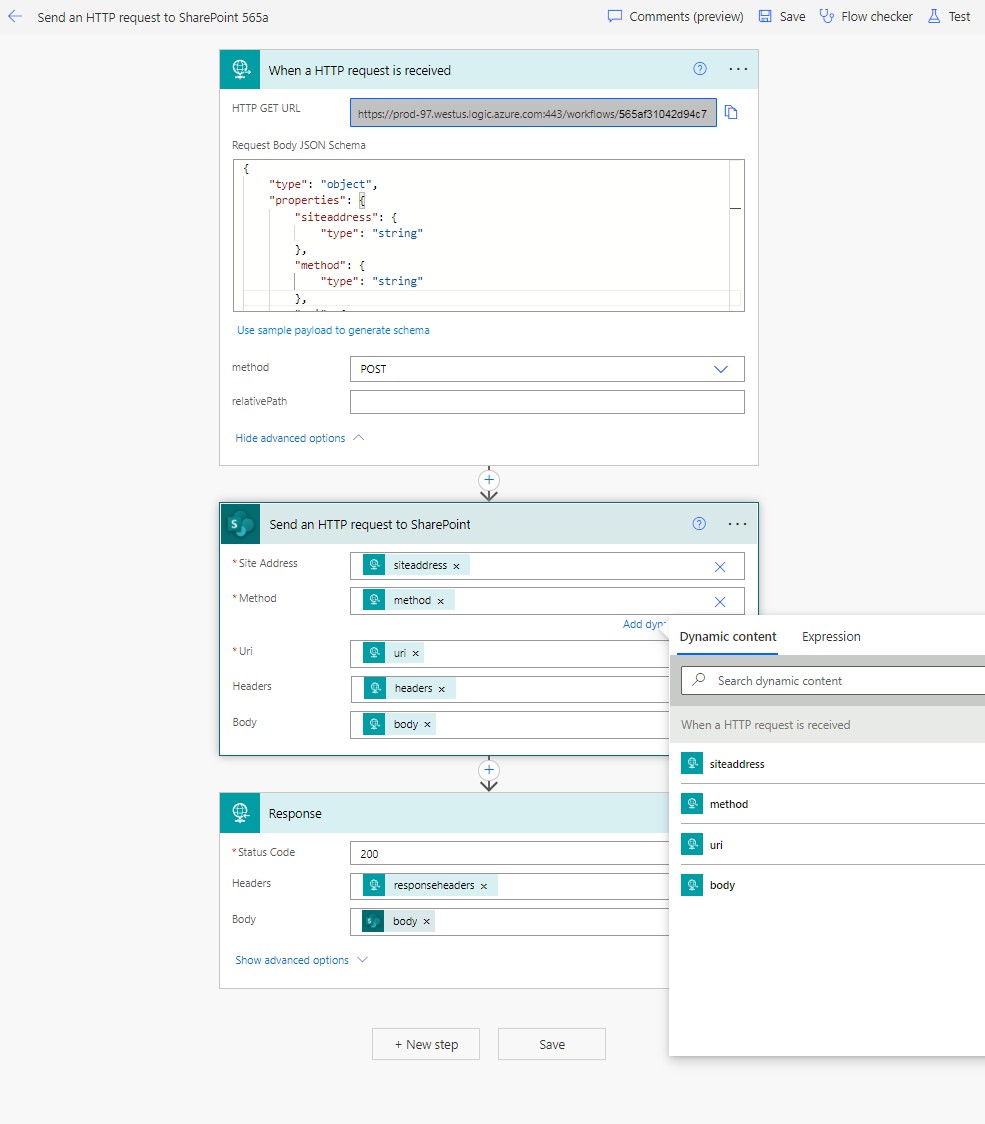This screenshot has height=1124, width=985.
Task: Click the back arrow next to flow title
Action: [x=15, y=16]
